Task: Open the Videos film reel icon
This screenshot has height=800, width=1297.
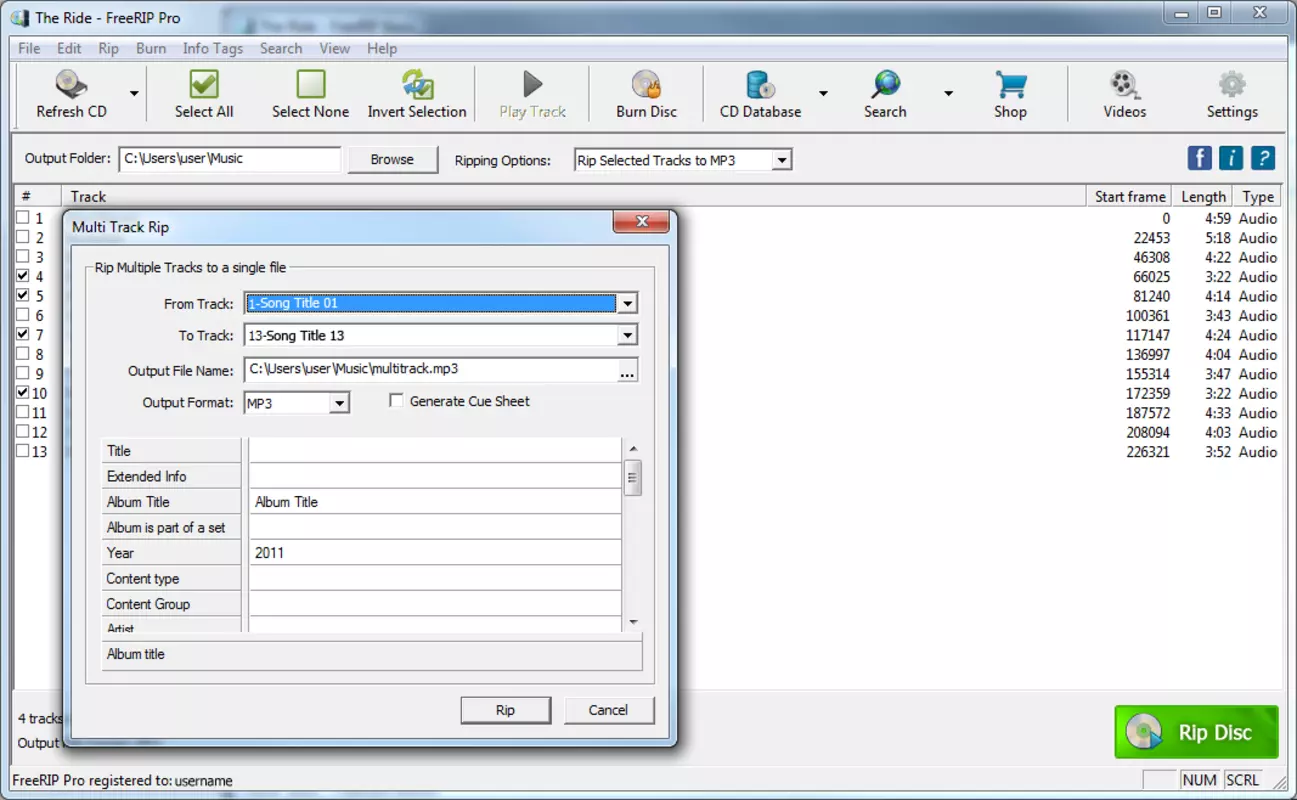Action: (x=1125, y=85)
